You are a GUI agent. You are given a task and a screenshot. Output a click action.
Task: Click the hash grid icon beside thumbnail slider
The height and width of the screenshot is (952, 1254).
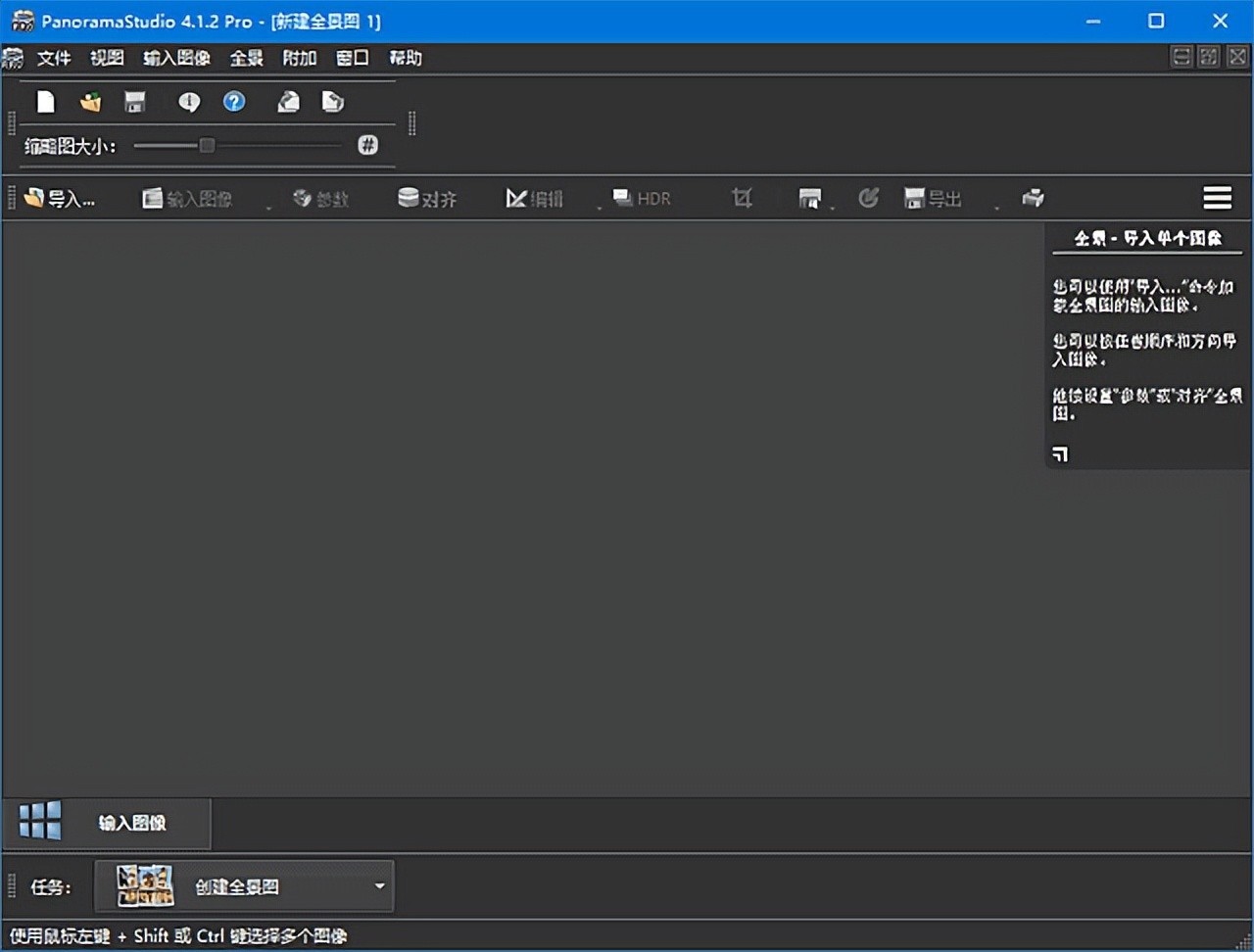pos(367,146)
